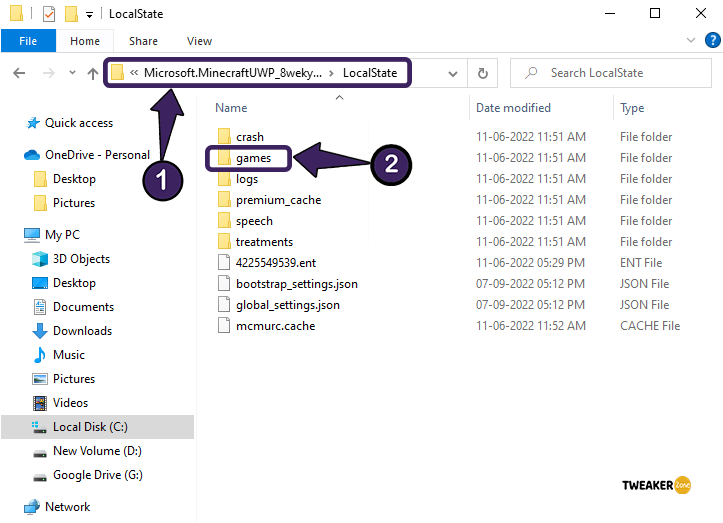Maximize the LocalState window
723x523 pixels.
(655, 13)
